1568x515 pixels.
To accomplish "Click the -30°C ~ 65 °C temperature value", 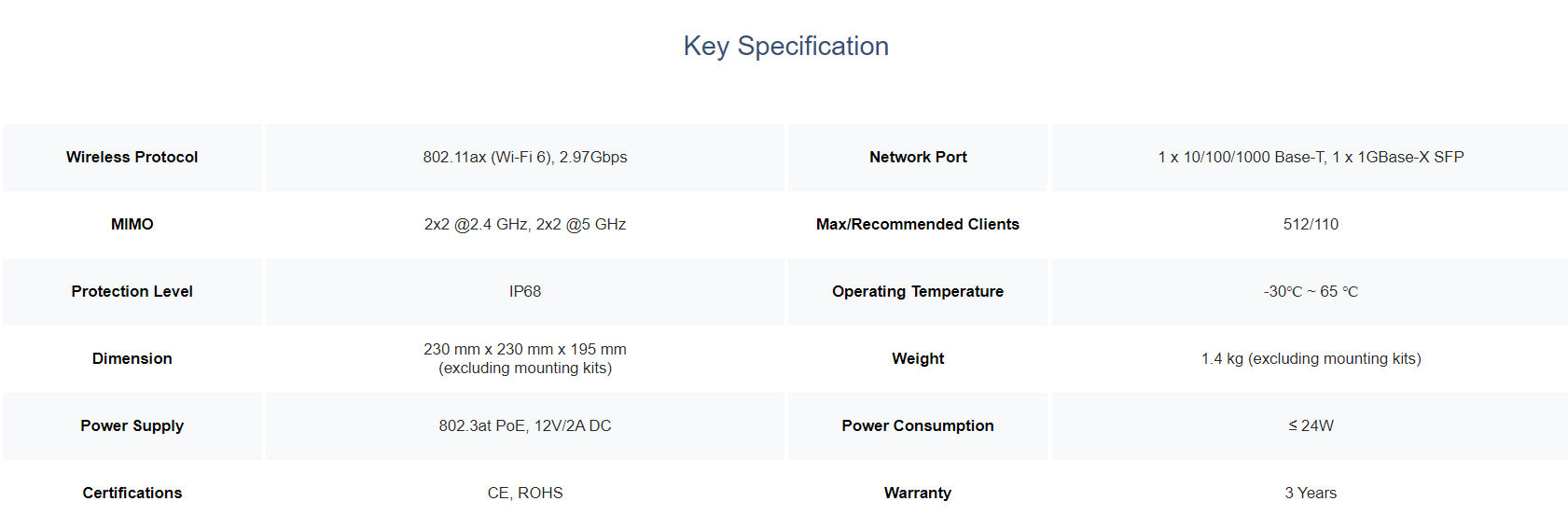I will pyautogui.click(x=1311, y=291).
